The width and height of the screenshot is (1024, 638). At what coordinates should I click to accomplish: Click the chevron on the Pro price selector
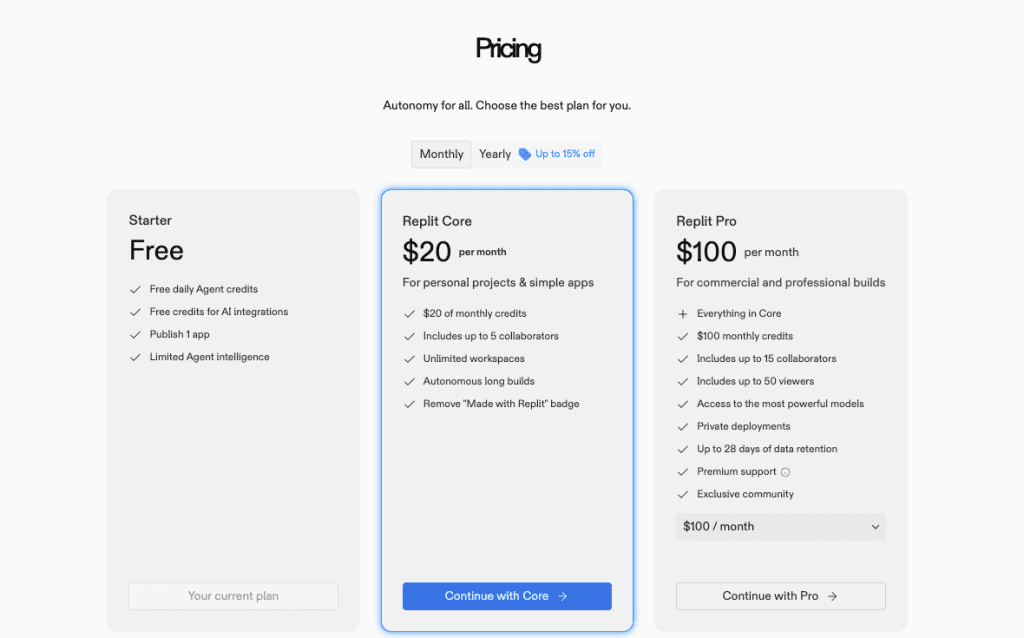pos(875,527)
